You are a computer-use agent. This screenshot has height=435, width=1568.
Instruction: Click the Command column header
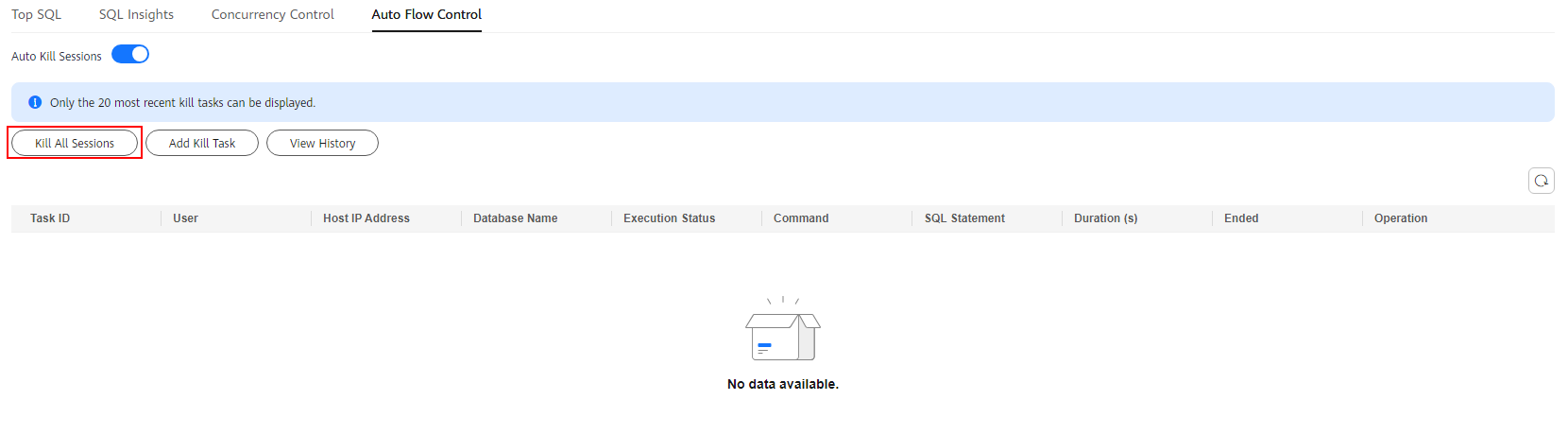point(801,218)
